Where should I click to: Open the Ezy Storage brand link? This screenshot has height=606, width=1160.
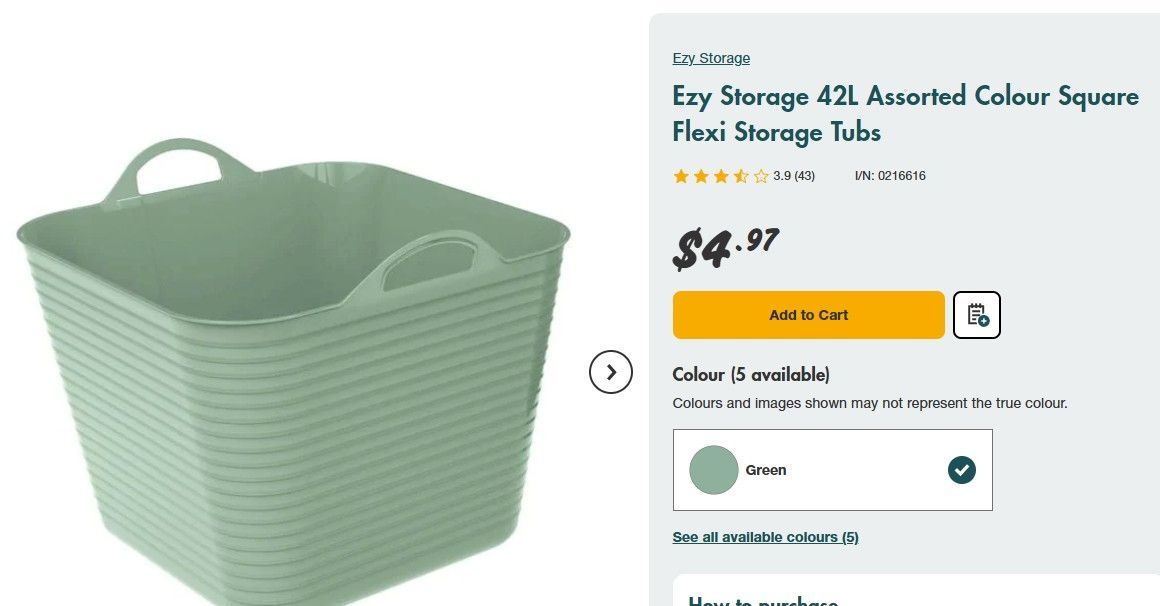pos(711,58)
